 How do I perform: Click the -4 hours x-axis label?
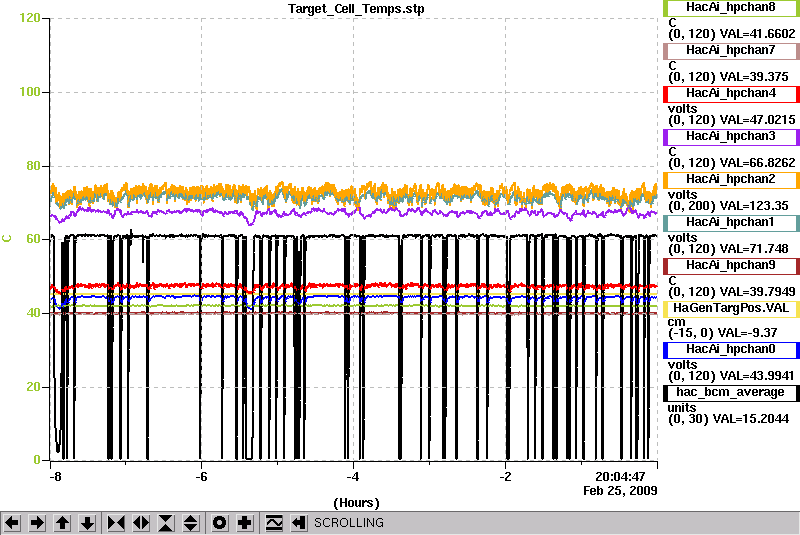coord(353,477)
